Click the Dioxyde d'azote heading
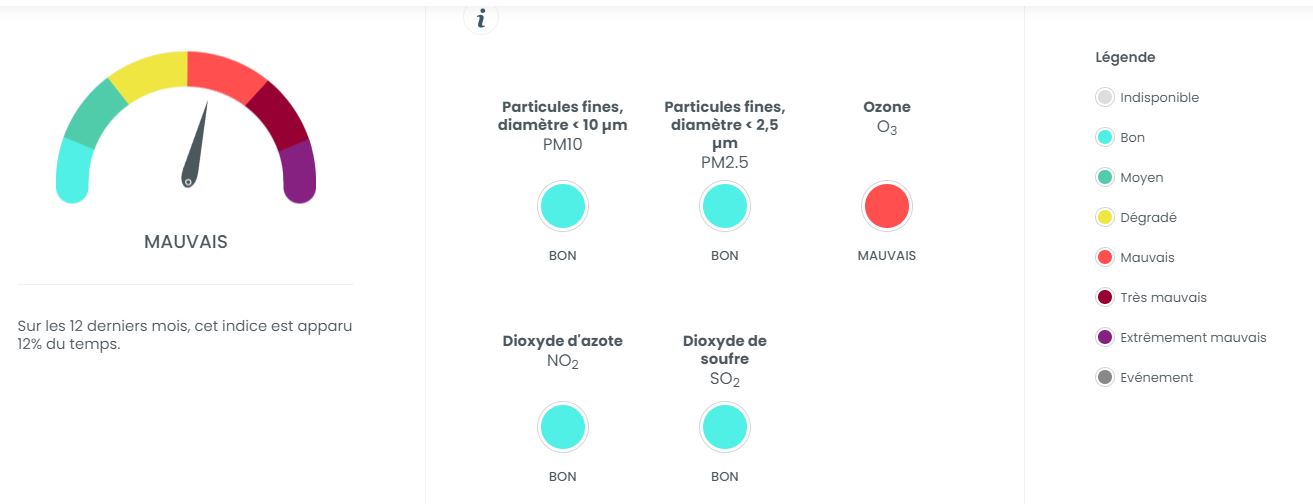The width and height of the screenshot is (1313, 504). point(562,341)
